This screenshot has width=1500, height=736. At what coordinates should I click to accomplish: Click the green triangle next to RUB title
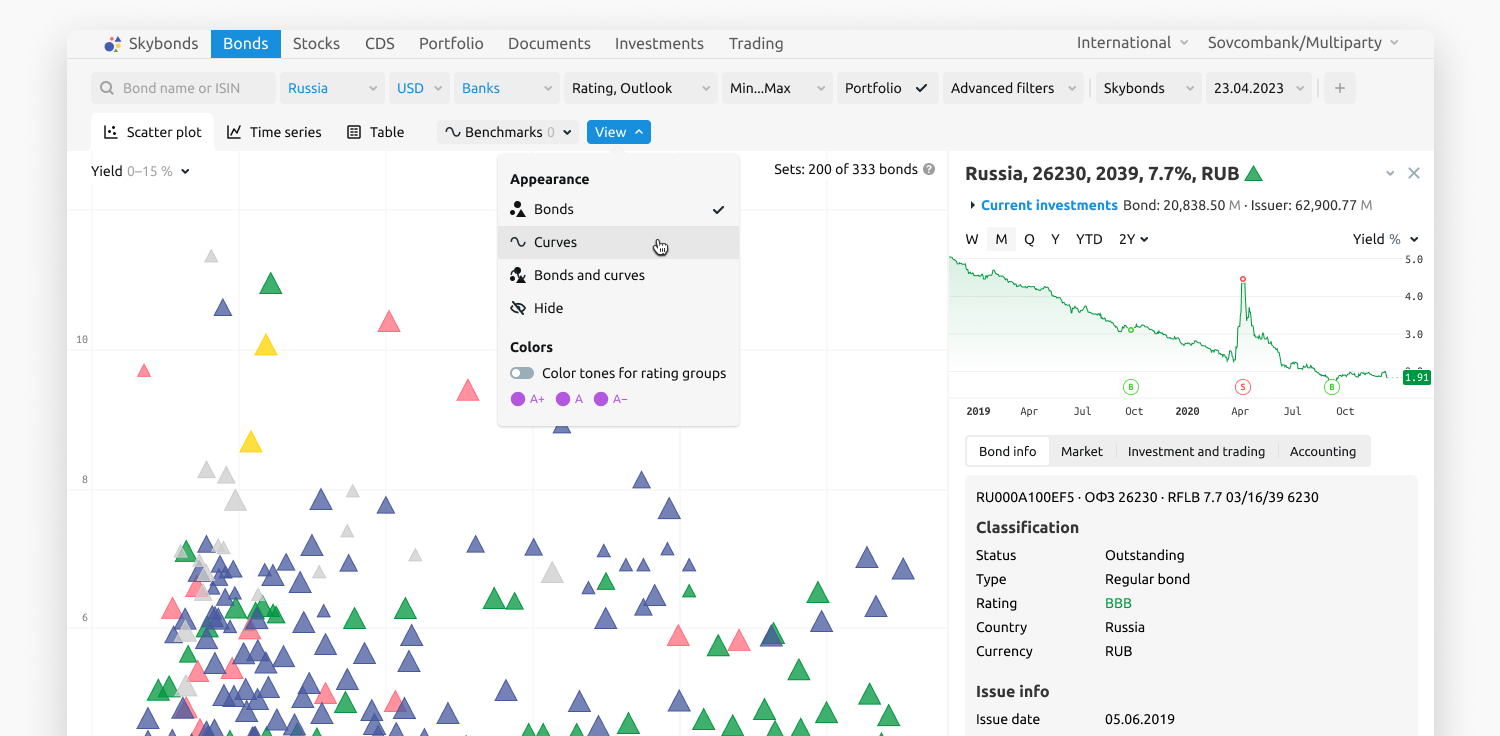point(1253,174)
